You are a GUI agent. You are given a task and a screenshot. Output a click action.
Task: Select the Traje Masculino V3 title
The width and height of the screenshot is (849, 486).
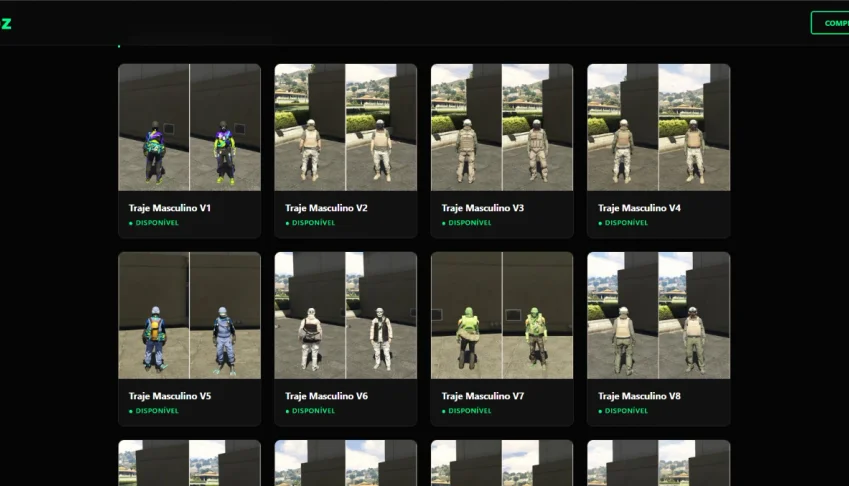[x=482, y=208]
